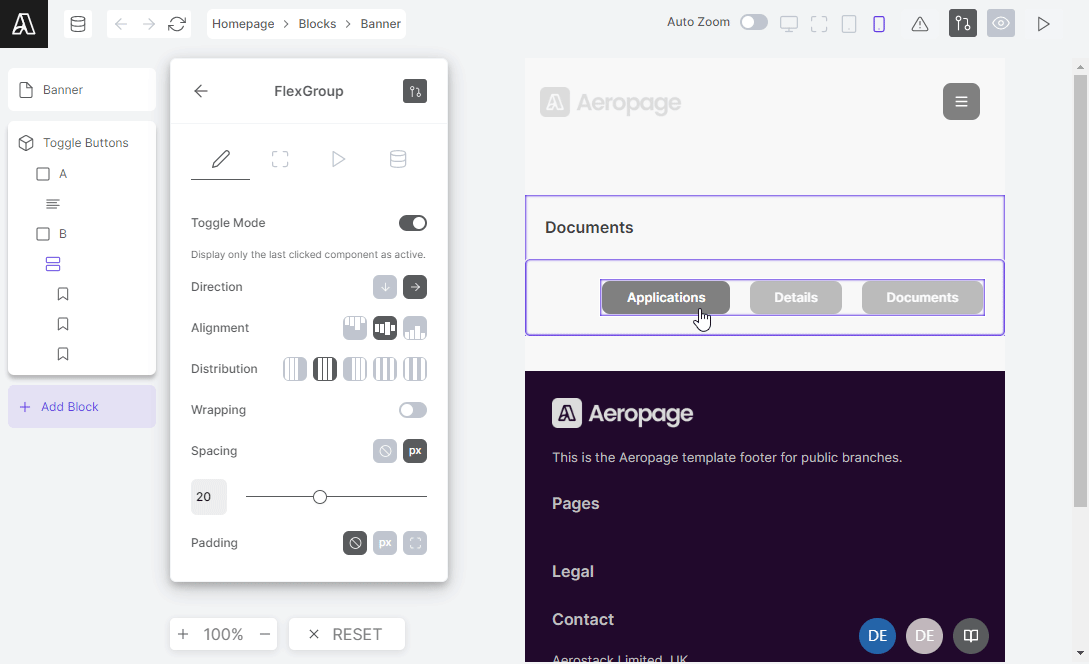The image size is (1089, 664).
Task: Go back with the undo arrow
Action: (121, 24)
